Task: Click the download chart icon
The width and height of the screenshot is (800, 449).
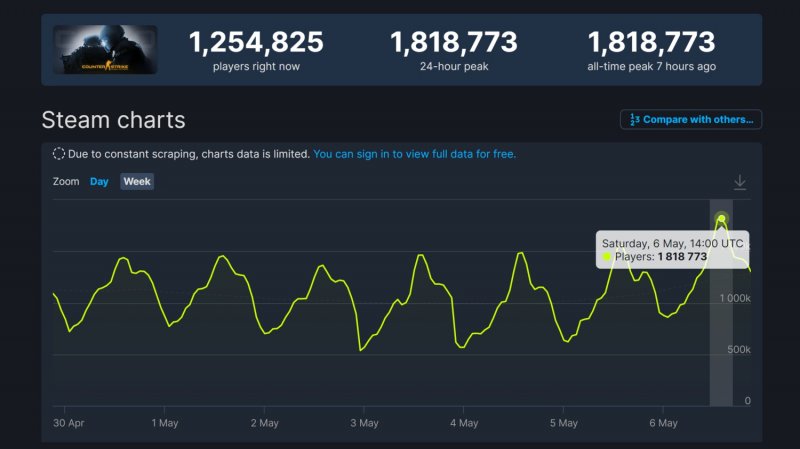Action: point(740,182)
